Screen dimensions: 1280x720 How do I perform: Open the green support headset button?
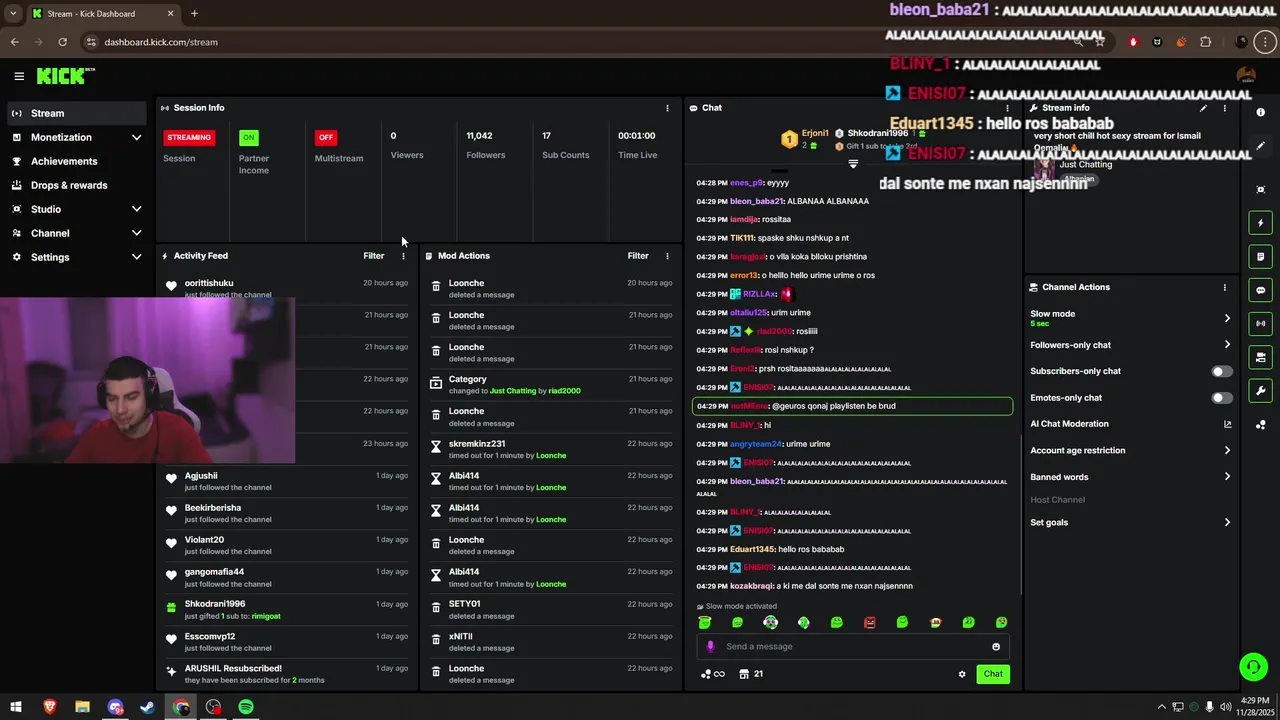tap(1253, 667)
